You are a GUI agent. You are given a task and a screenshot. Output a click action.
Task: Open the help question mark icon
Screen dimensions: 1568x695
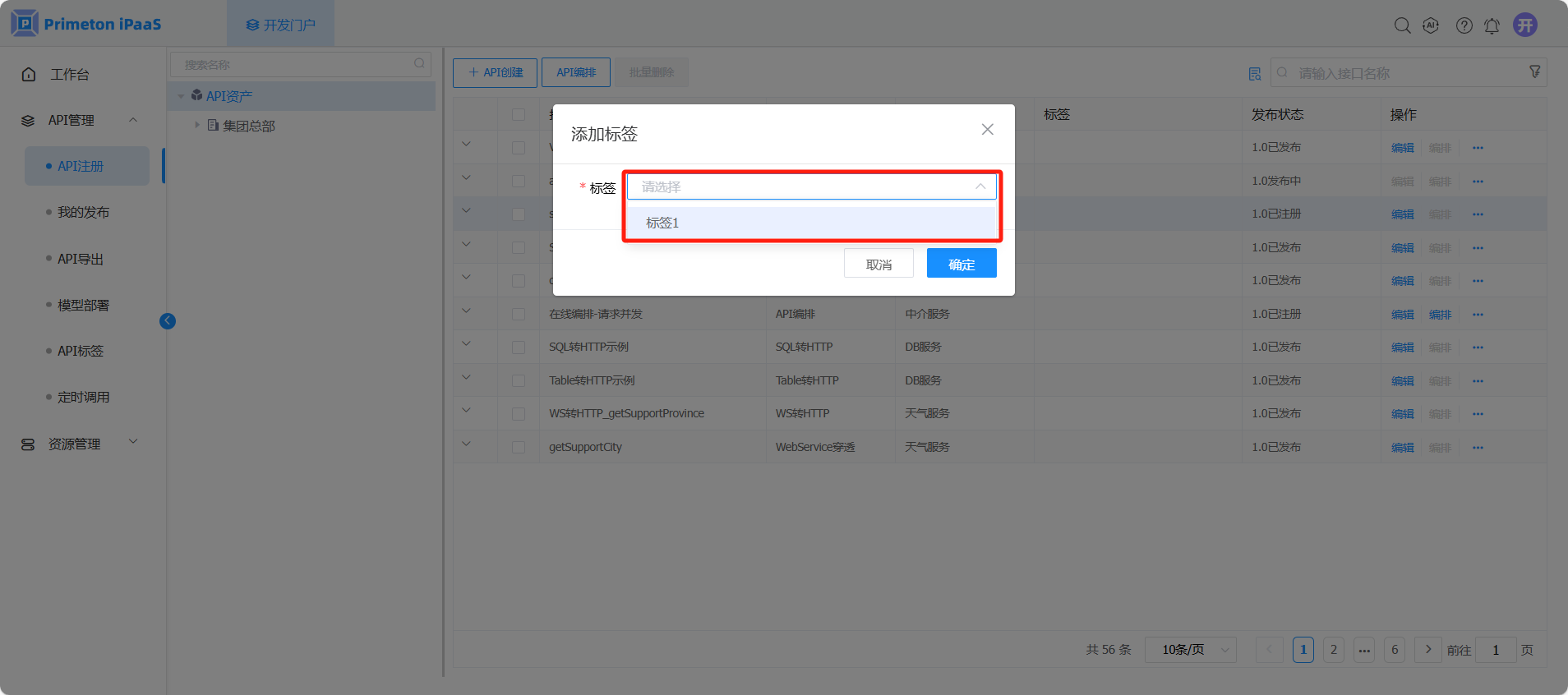point(1464,25)
